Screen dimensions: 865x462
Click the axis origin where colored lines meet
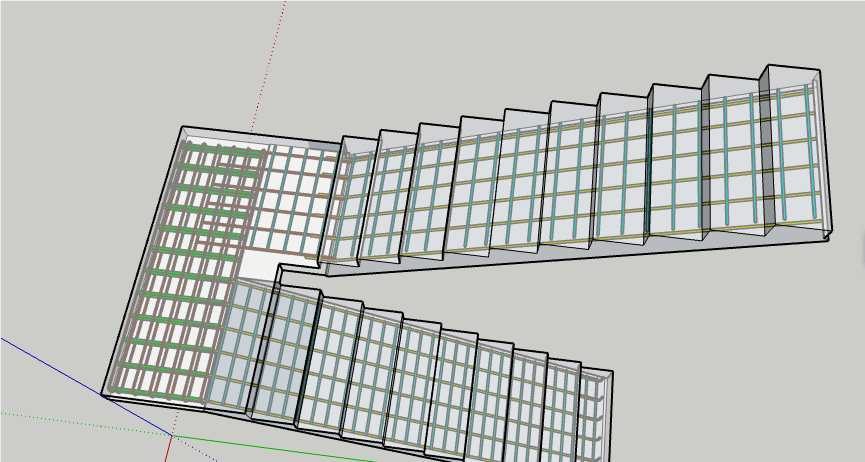171,435
